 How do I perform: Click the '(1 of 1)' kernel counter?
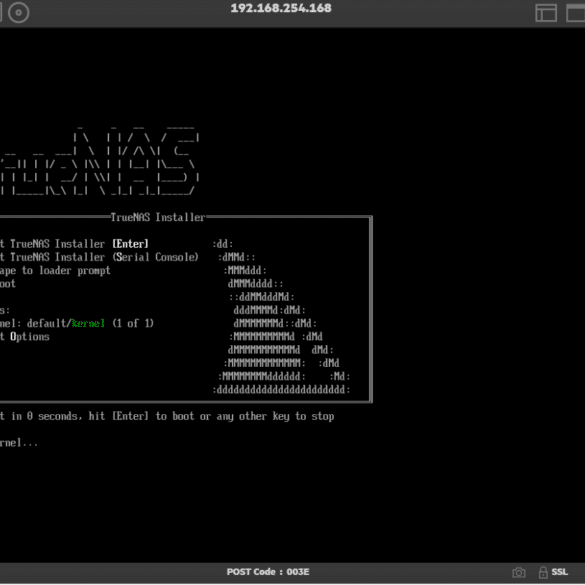[x=133, y=323]
